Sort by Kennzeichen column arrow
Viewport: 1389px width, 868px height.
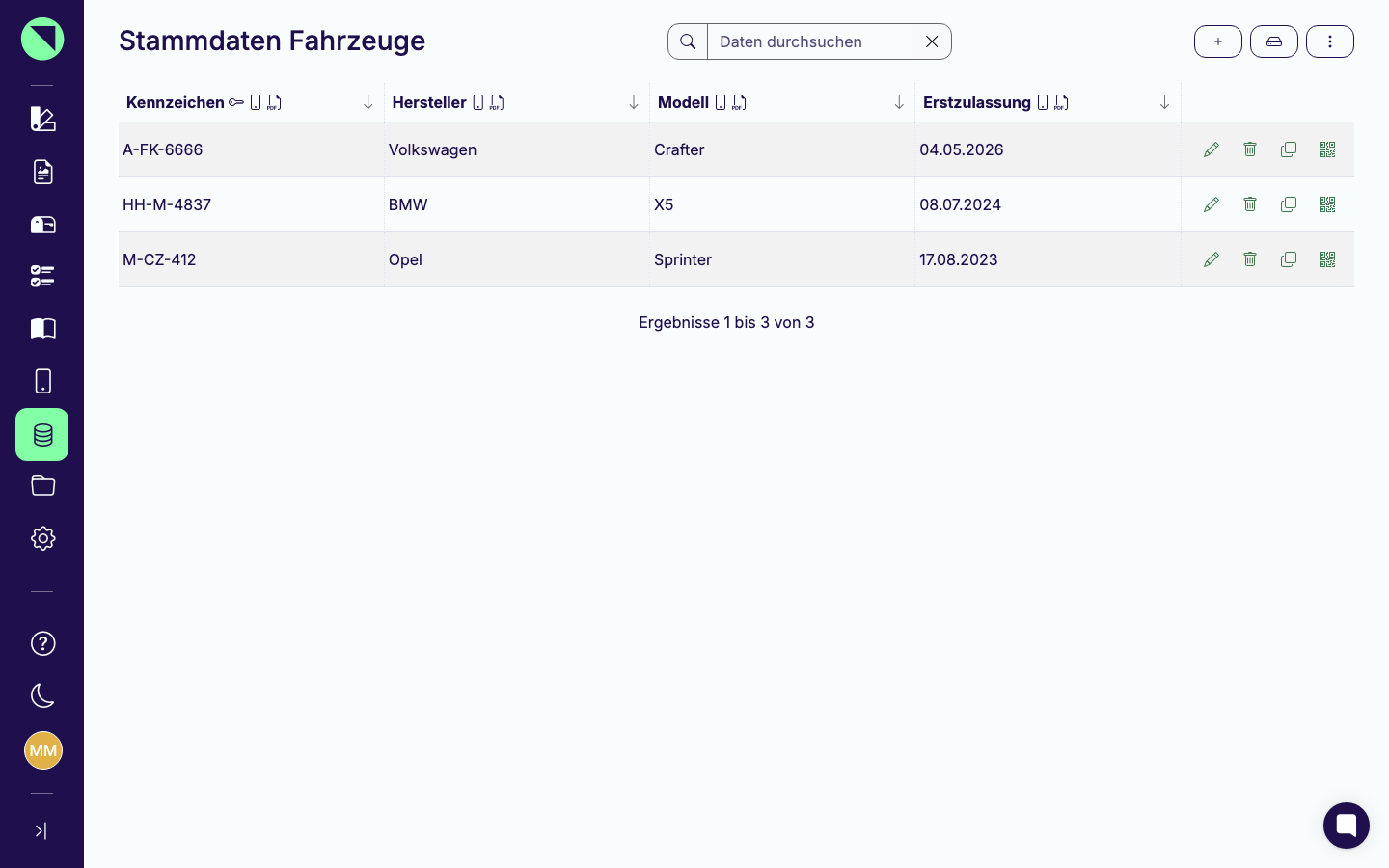368,102
